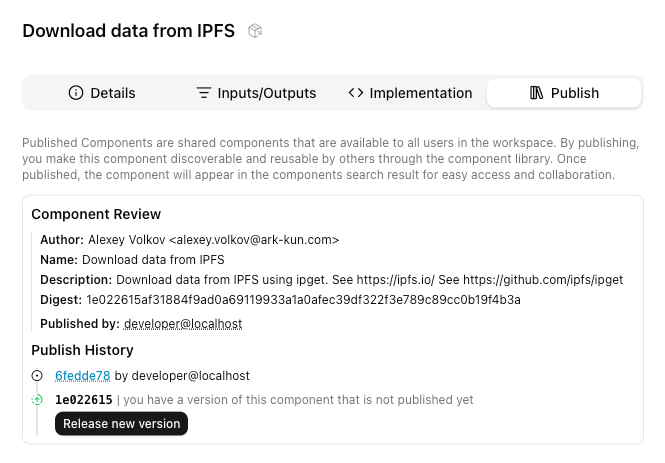The width and height of the screenshot is (665, 463).
Task: Go to the Implementation tab
Action: click(410, 93)
